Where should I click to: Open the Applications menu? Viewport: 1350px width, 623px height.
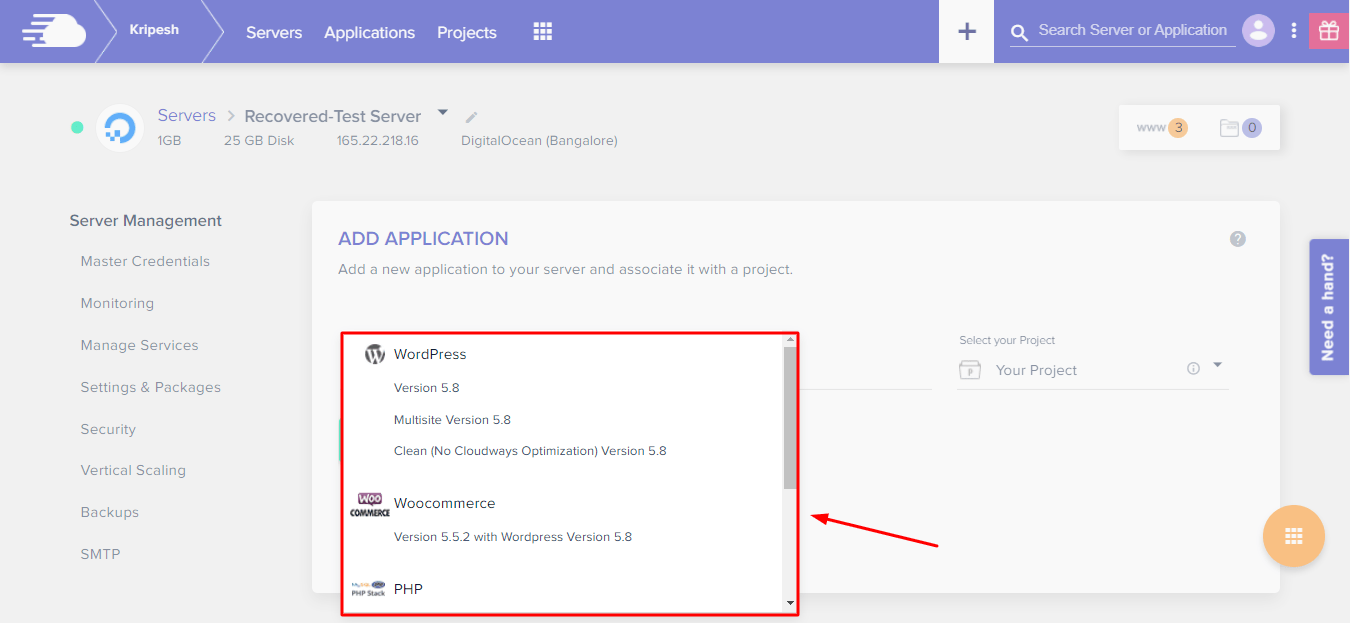(369, 32)
